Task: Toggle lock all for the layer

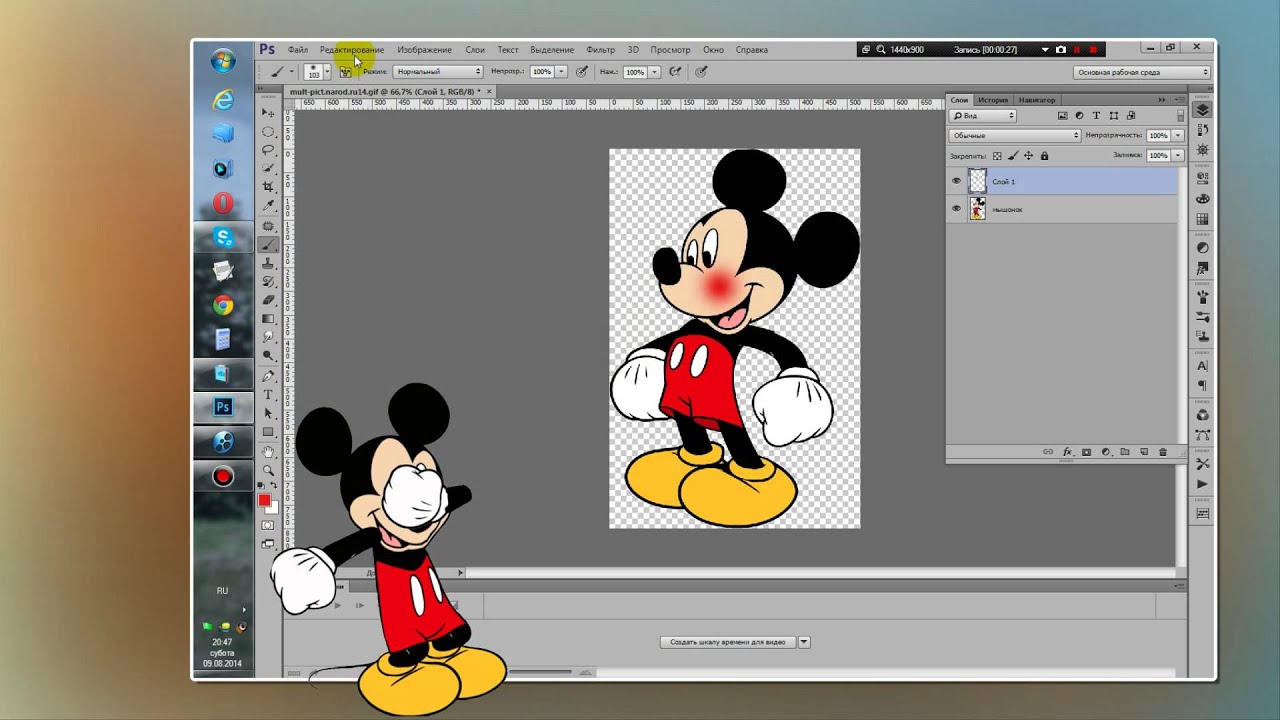Action: 1045,156
